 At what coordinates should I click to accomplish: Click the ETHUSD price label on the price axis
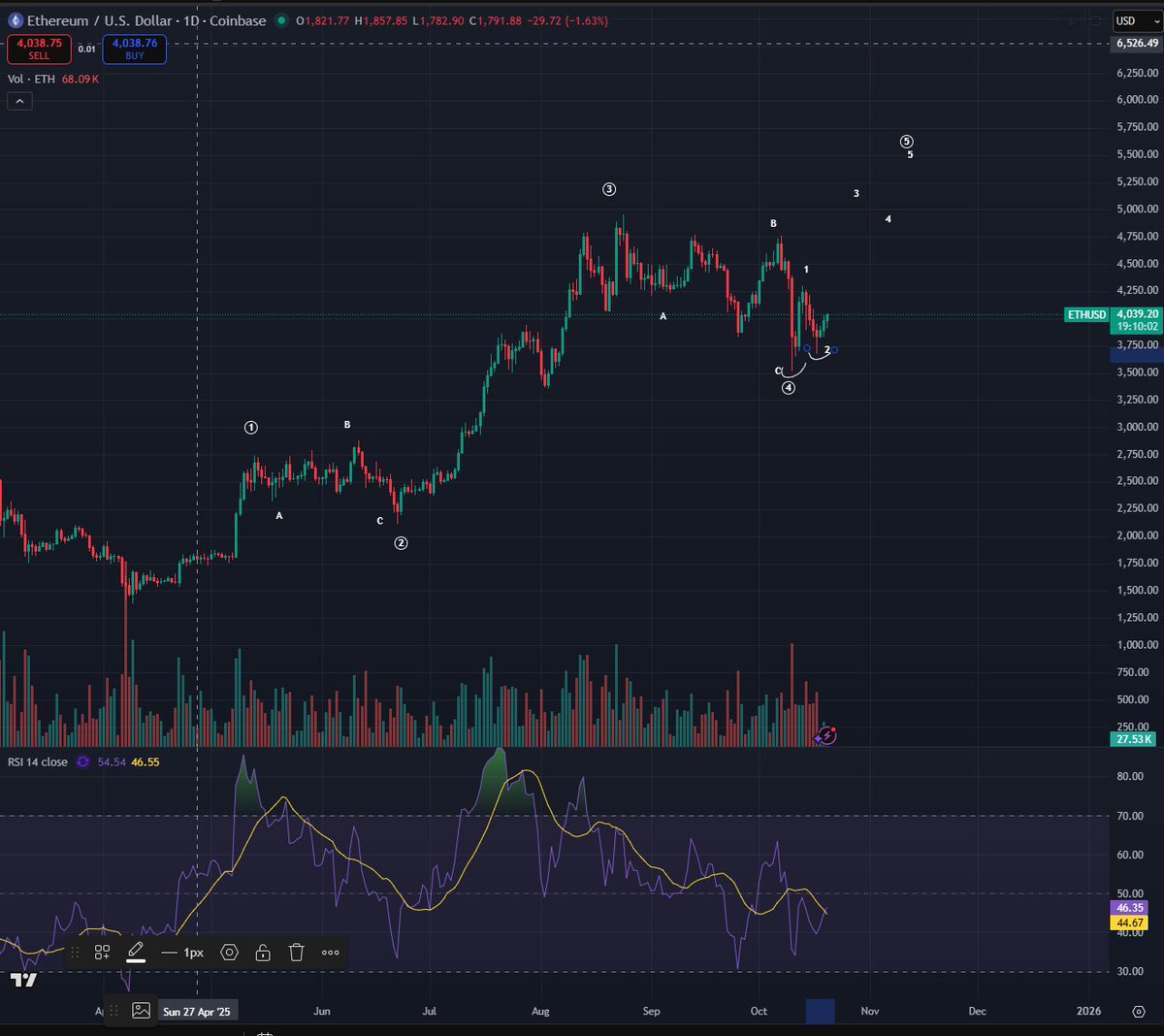tap(1085, 314)
